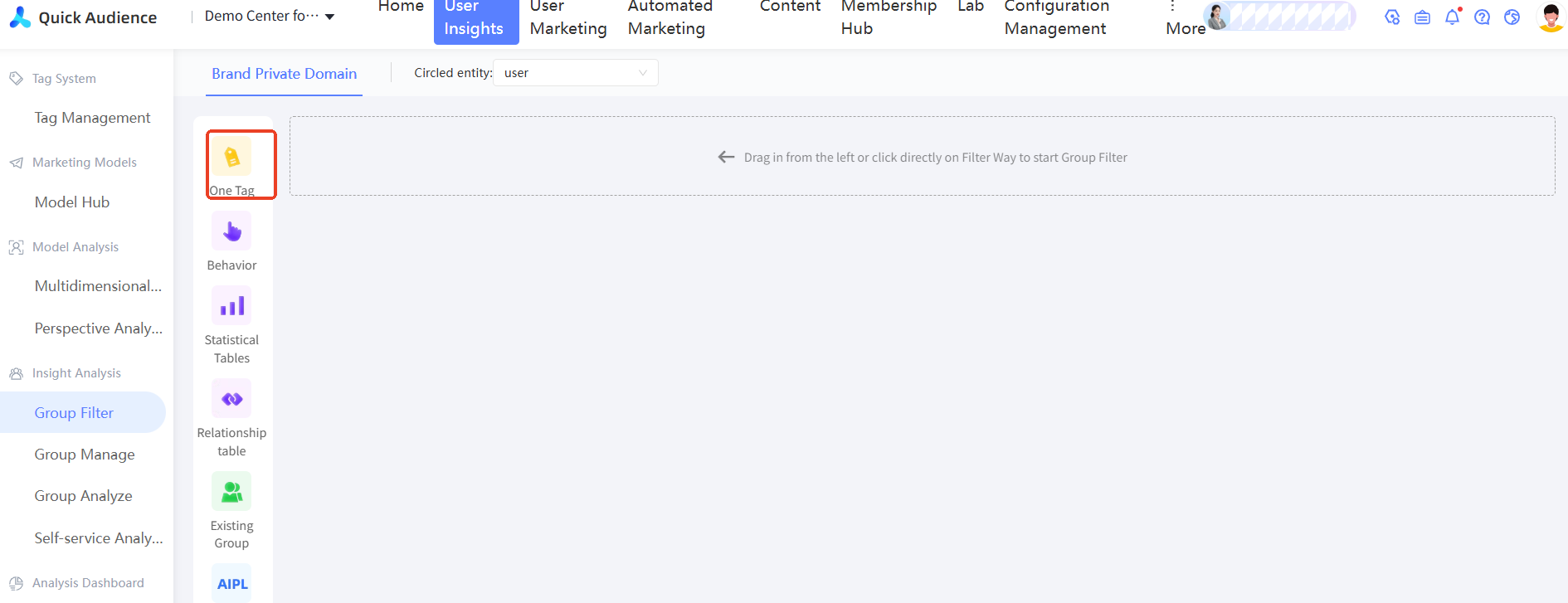Open the user avatar profile menu
The height and width of the screenshot is (603, 1568).
coord(1551,17)
